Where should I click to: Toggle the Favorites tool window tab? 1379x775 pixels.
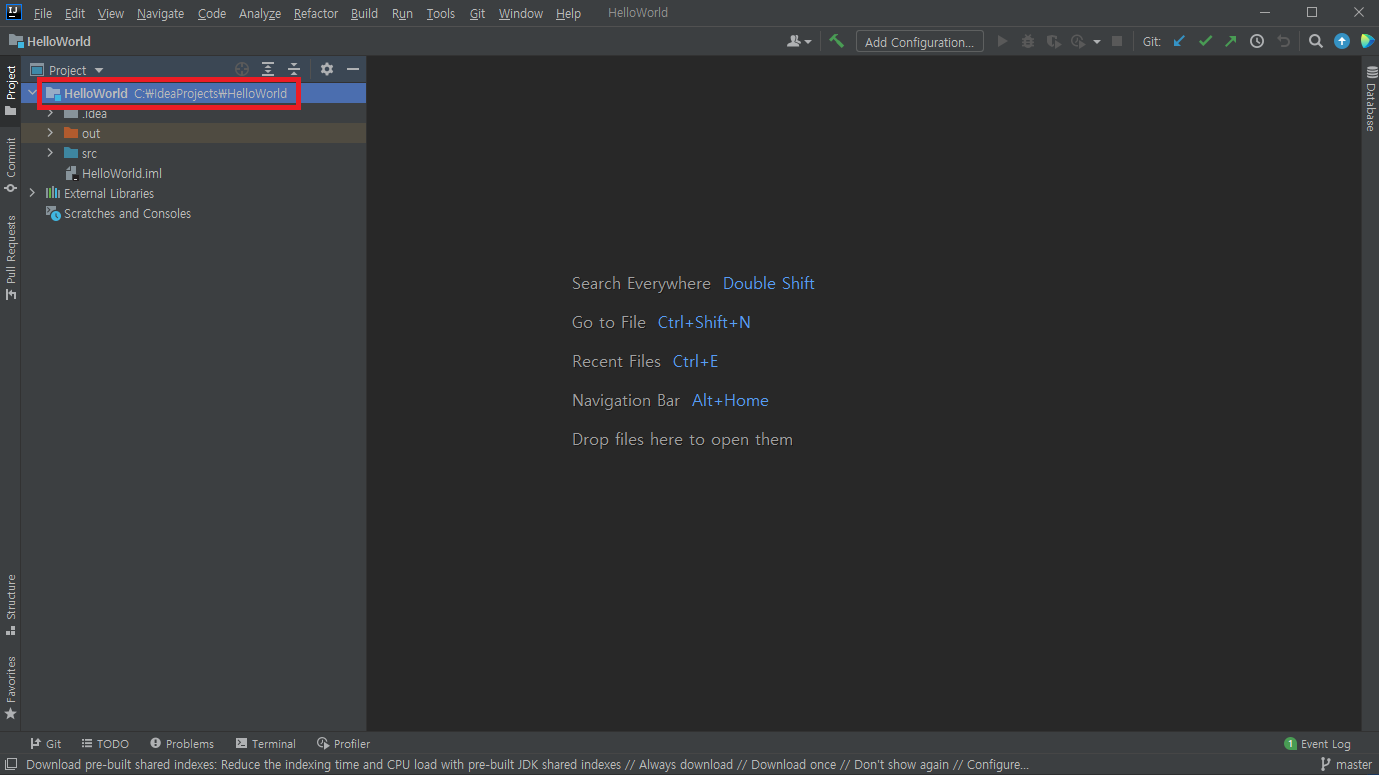(x=10, y=688)
